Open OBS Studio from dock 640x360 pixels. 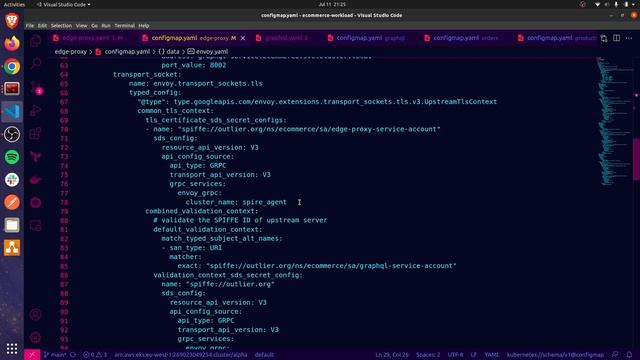12,134
